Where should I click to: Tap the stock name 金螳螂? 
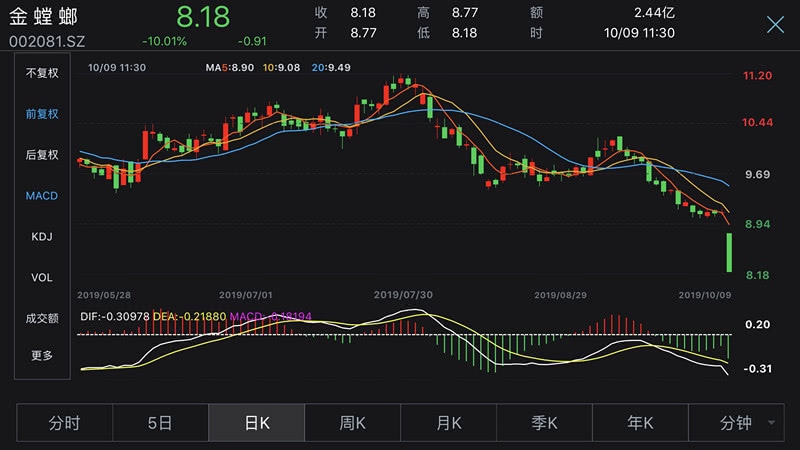pos(43,17)
